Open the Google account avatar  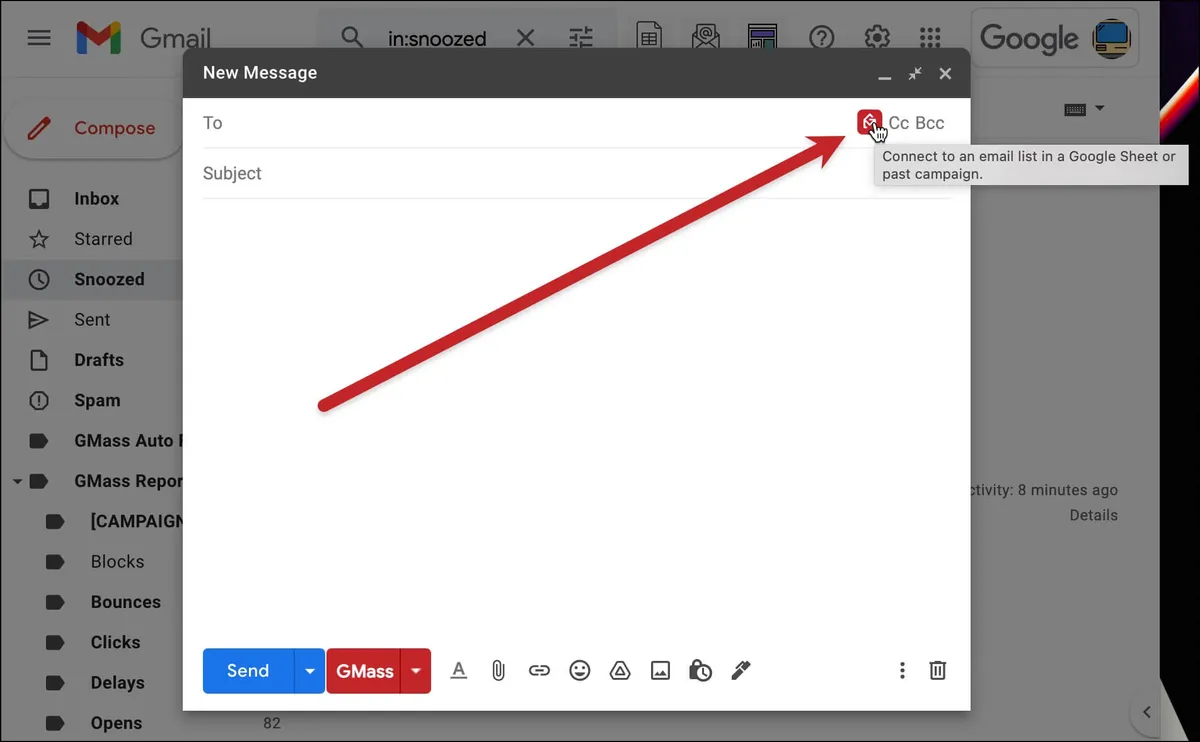click(1111, 38)
